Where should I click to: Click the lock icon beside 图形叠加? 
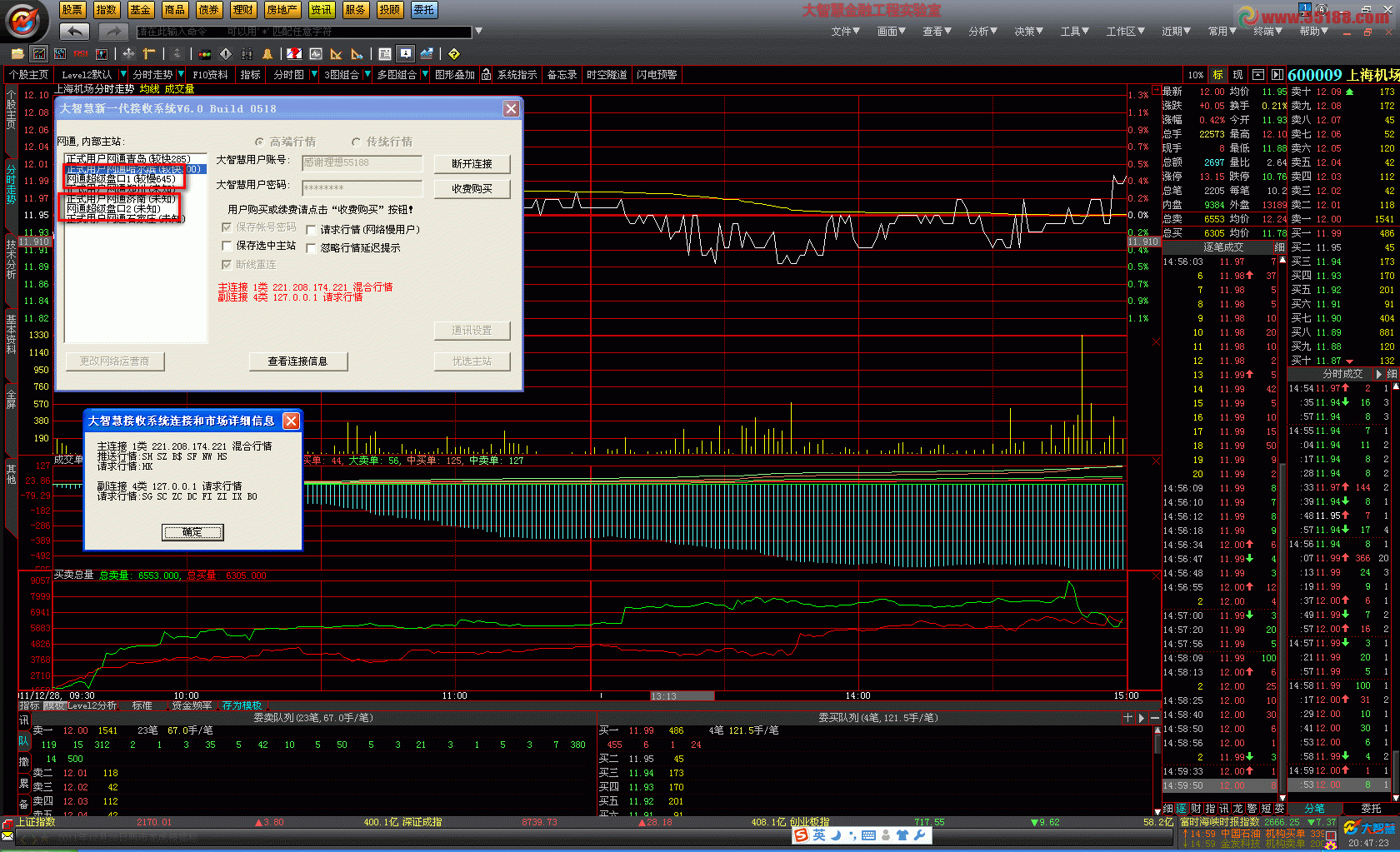point(486,75)
